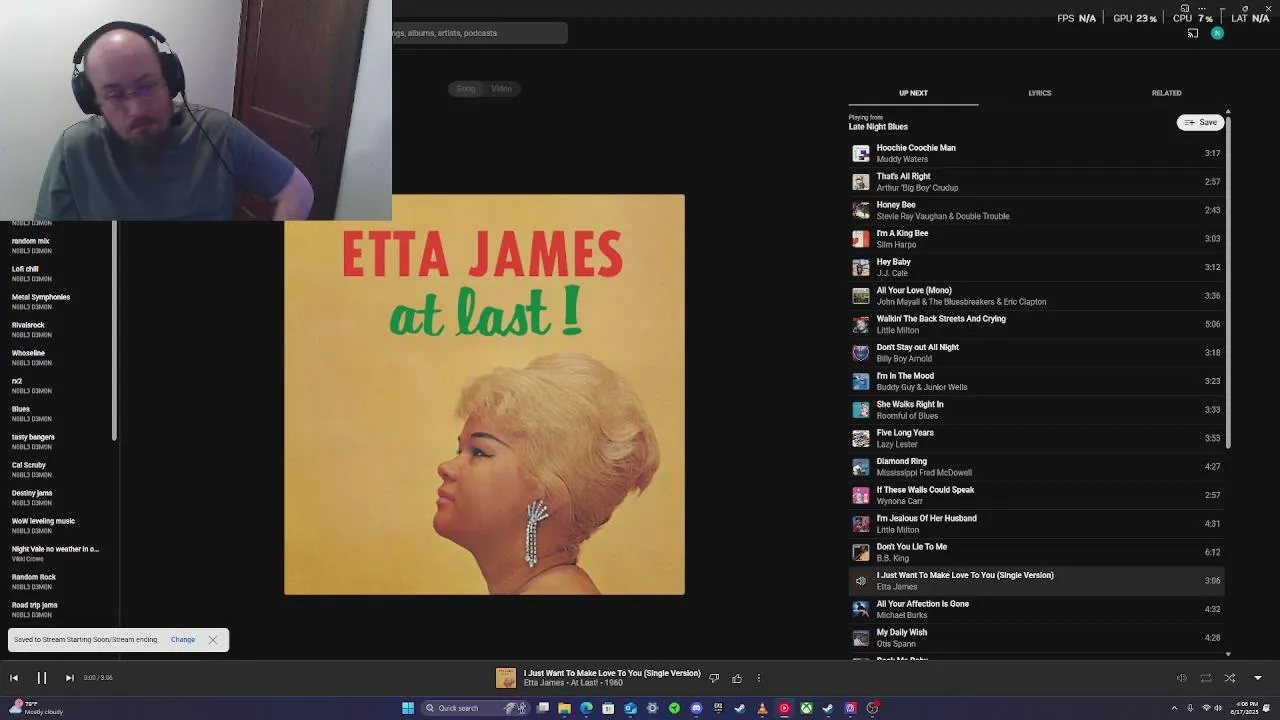
Task: Click the sidebar playlist scrollbar
Action: tap(114, 330)
